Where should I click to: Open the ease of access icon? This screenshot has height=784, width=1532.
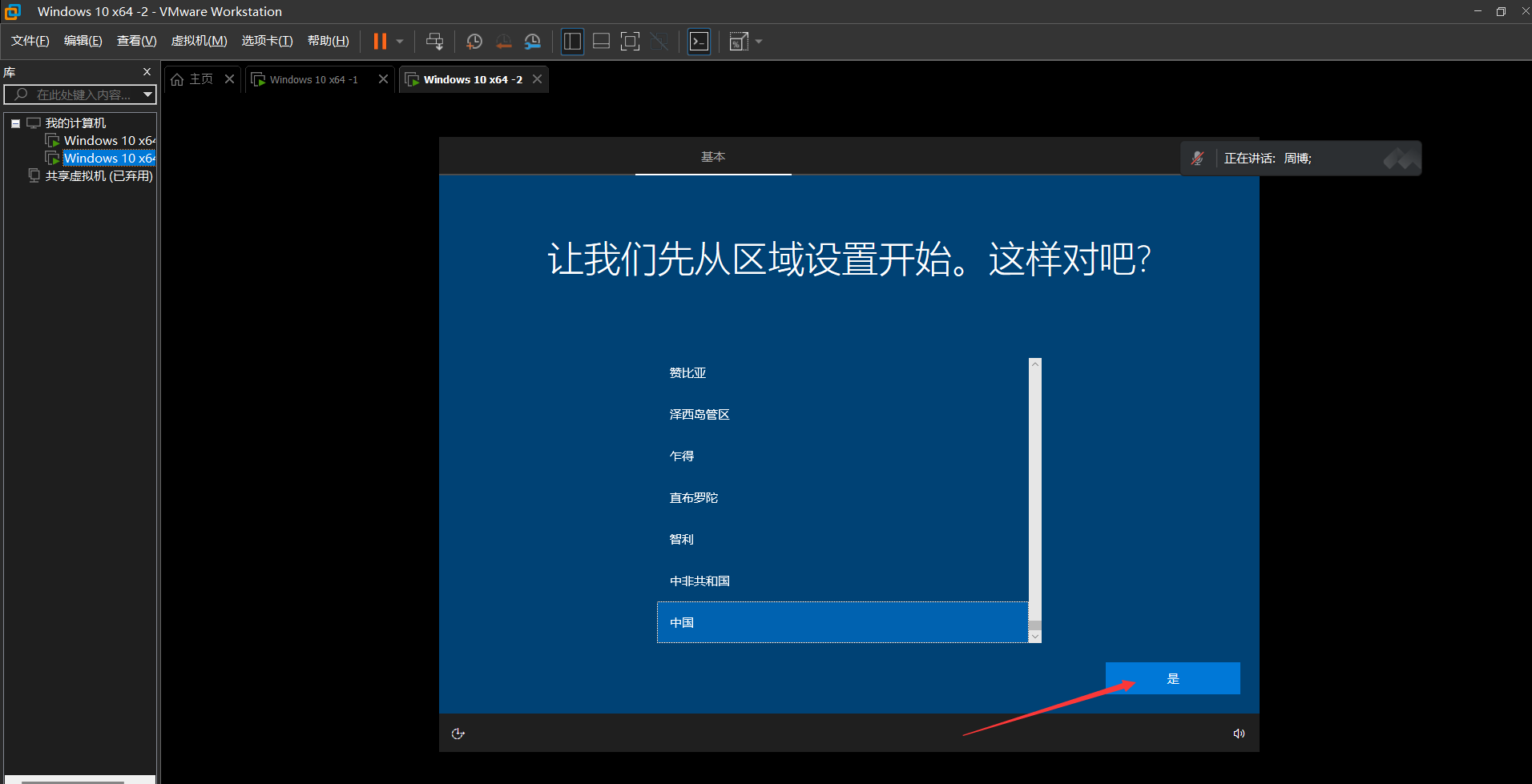(x=458, y=734)
